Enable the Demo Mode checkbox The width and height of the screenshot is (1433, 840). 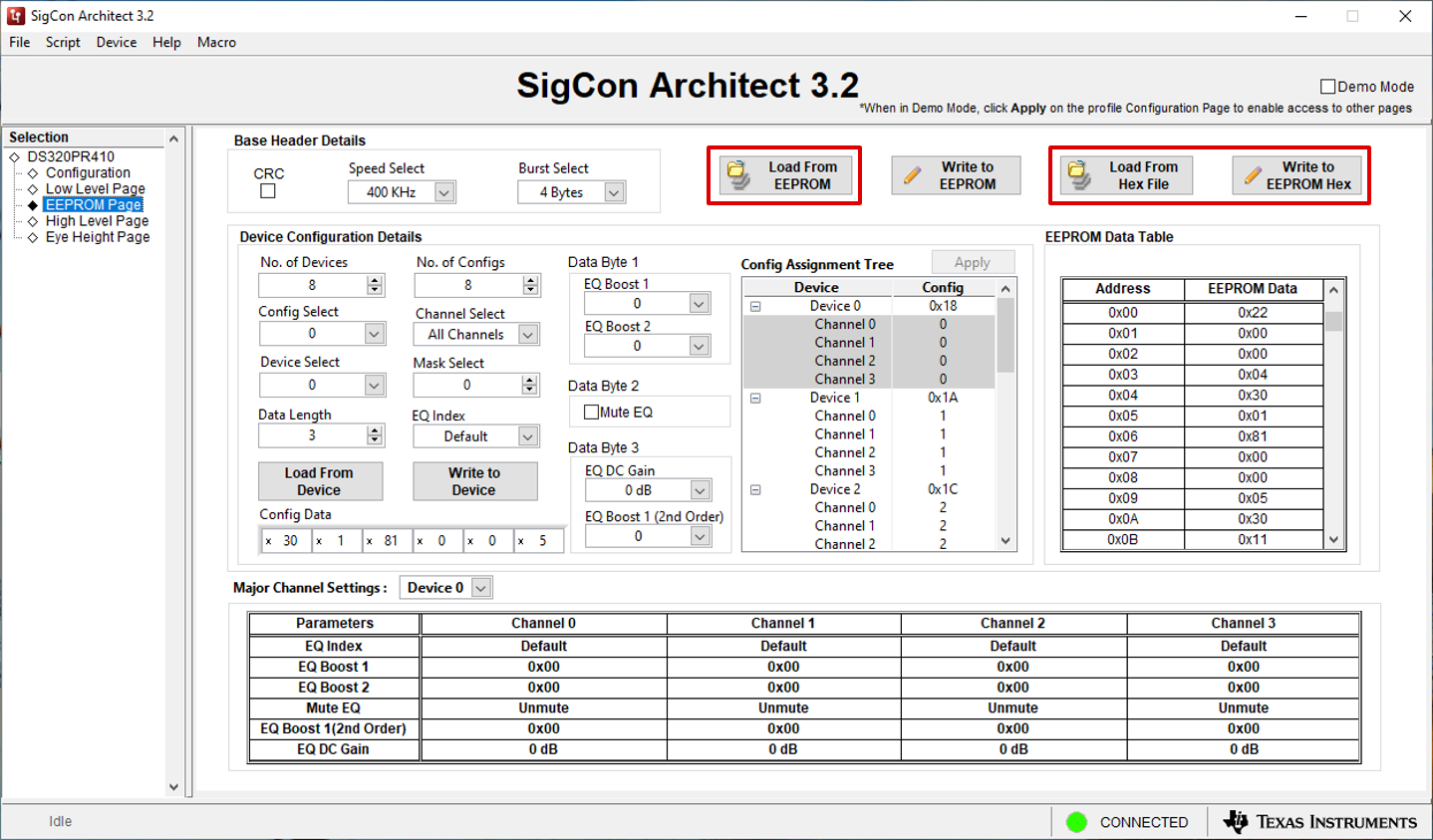coord(1327,87)
